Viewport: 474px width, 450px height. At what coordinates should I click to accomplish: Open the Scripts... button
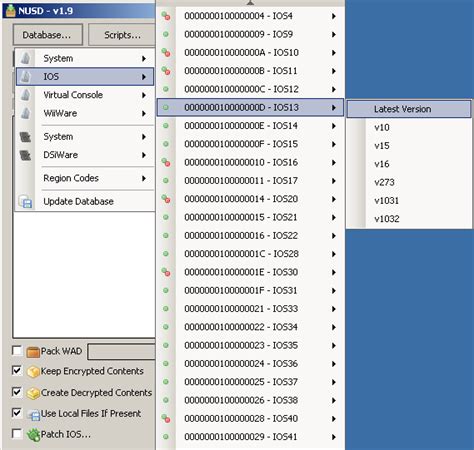point(122,35)
